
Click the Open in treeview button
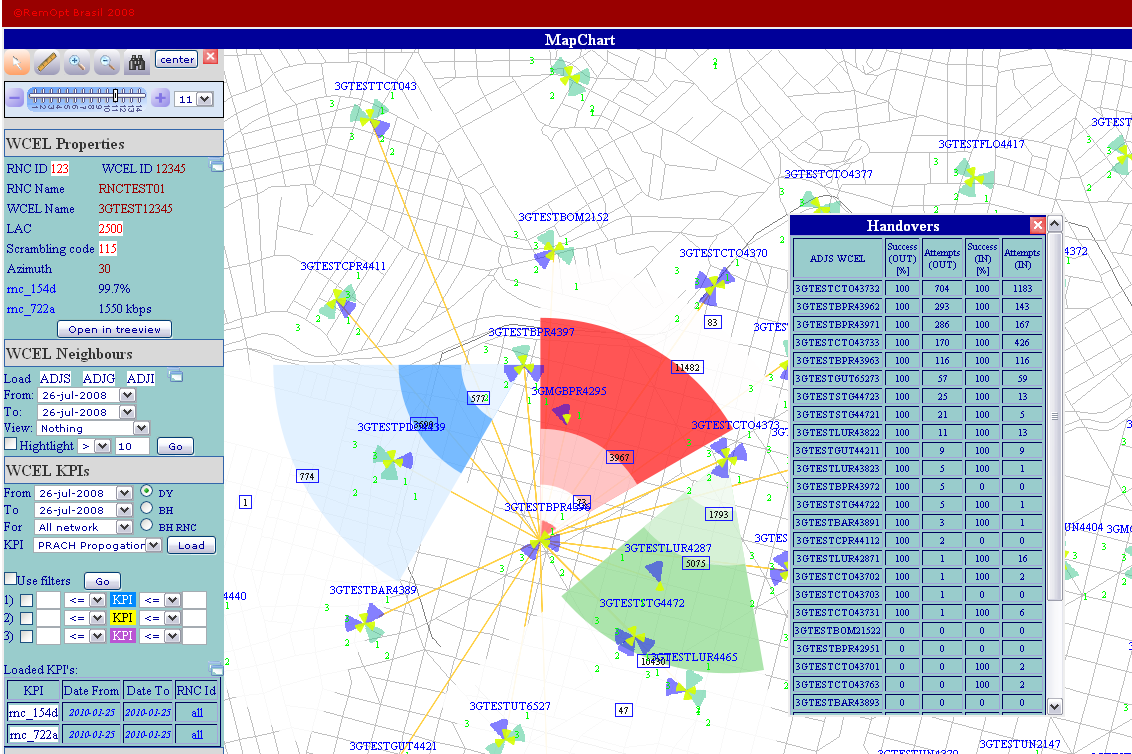point(114,329)
